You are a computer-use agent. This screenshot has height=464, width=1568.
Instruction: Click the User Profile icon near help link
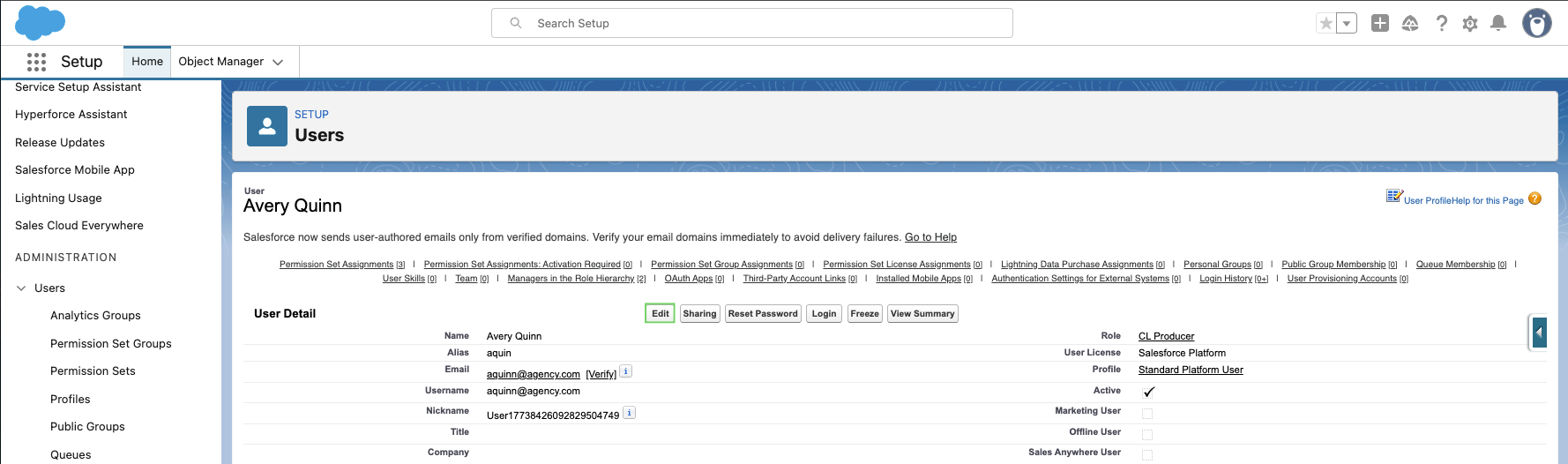pyautogui.click(x=1394, y=196)
